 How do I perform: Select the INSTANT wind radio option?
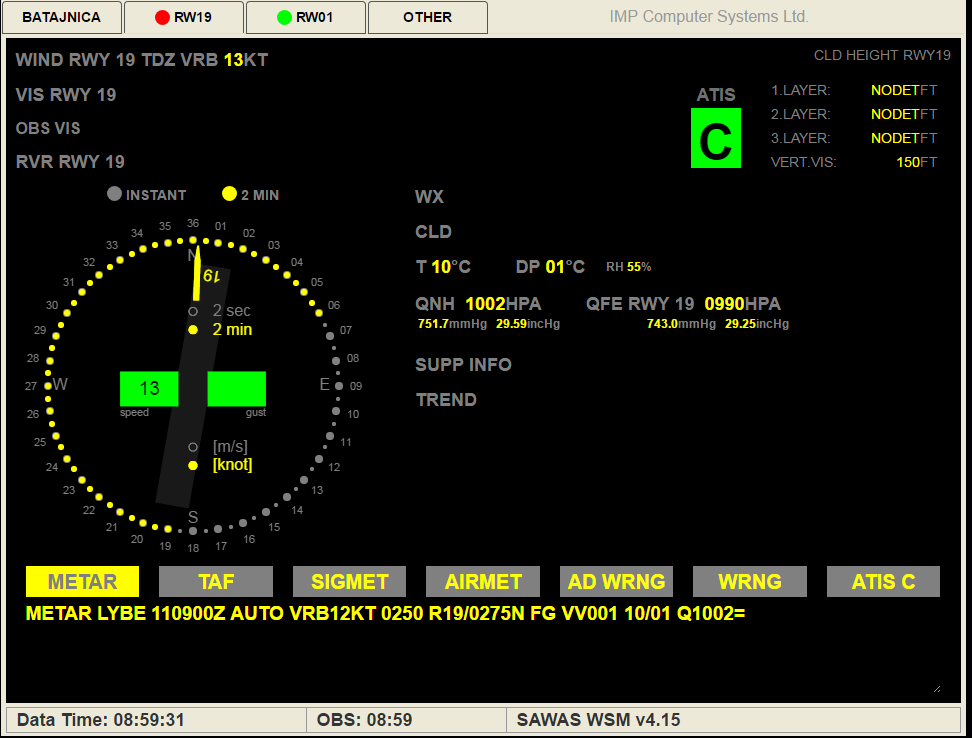[x=115, y=194]
